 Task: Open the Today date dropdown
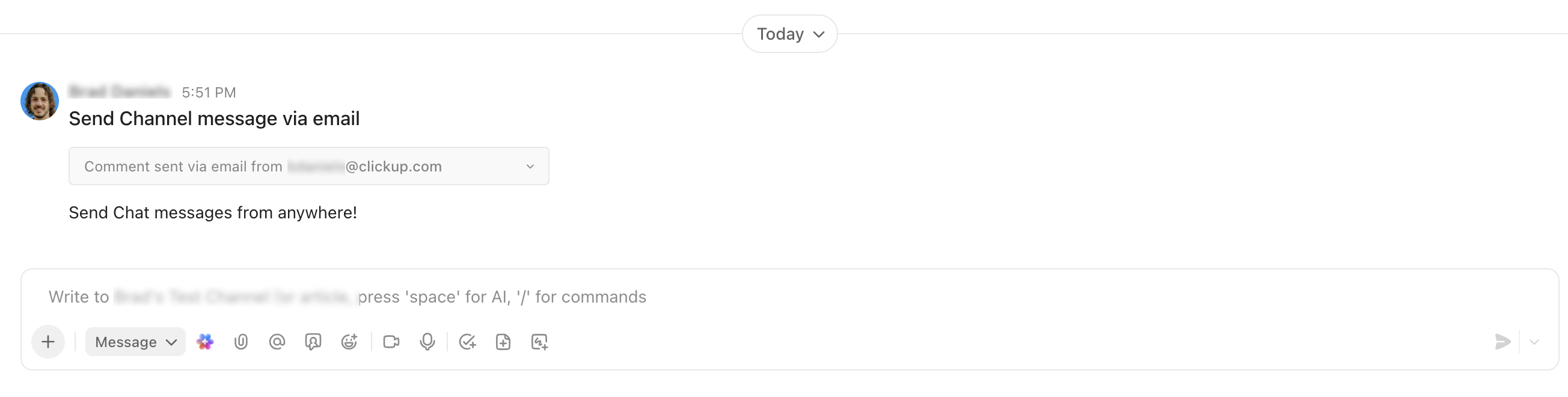[789, 34]
